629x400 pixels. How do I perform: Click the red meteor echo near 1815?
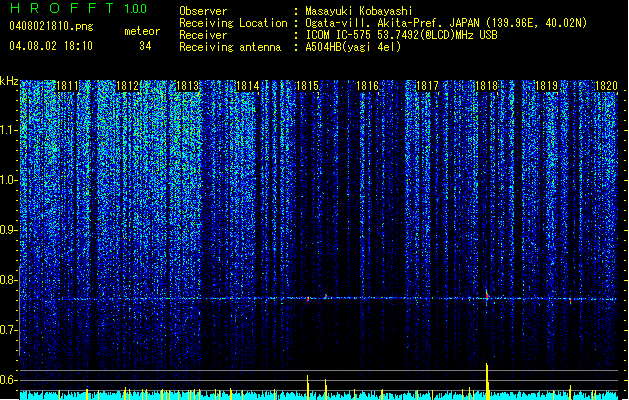point(308,299)
